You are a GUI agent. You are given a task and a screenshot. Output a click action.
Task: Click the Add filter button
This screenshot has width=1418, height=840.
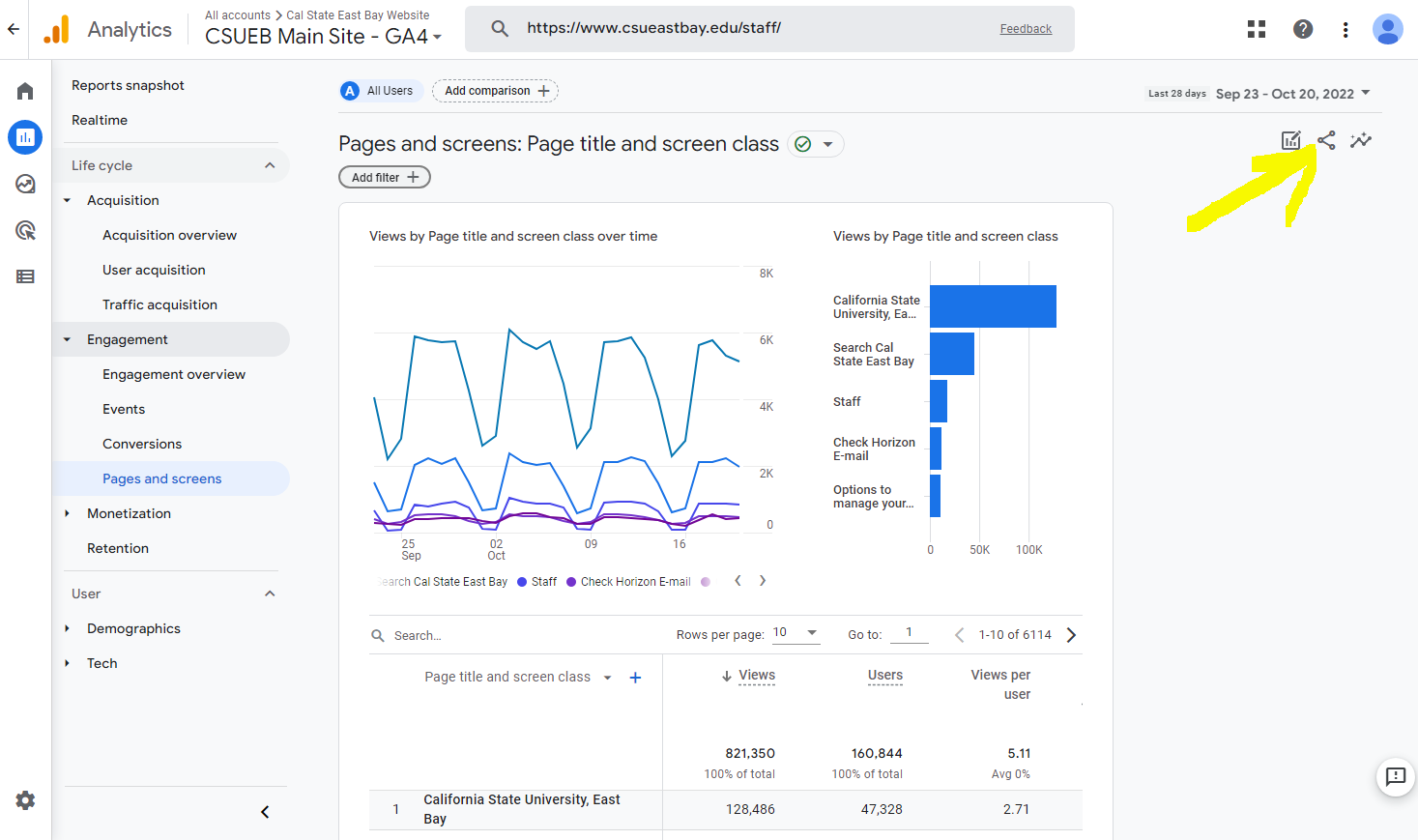[385, 177]
